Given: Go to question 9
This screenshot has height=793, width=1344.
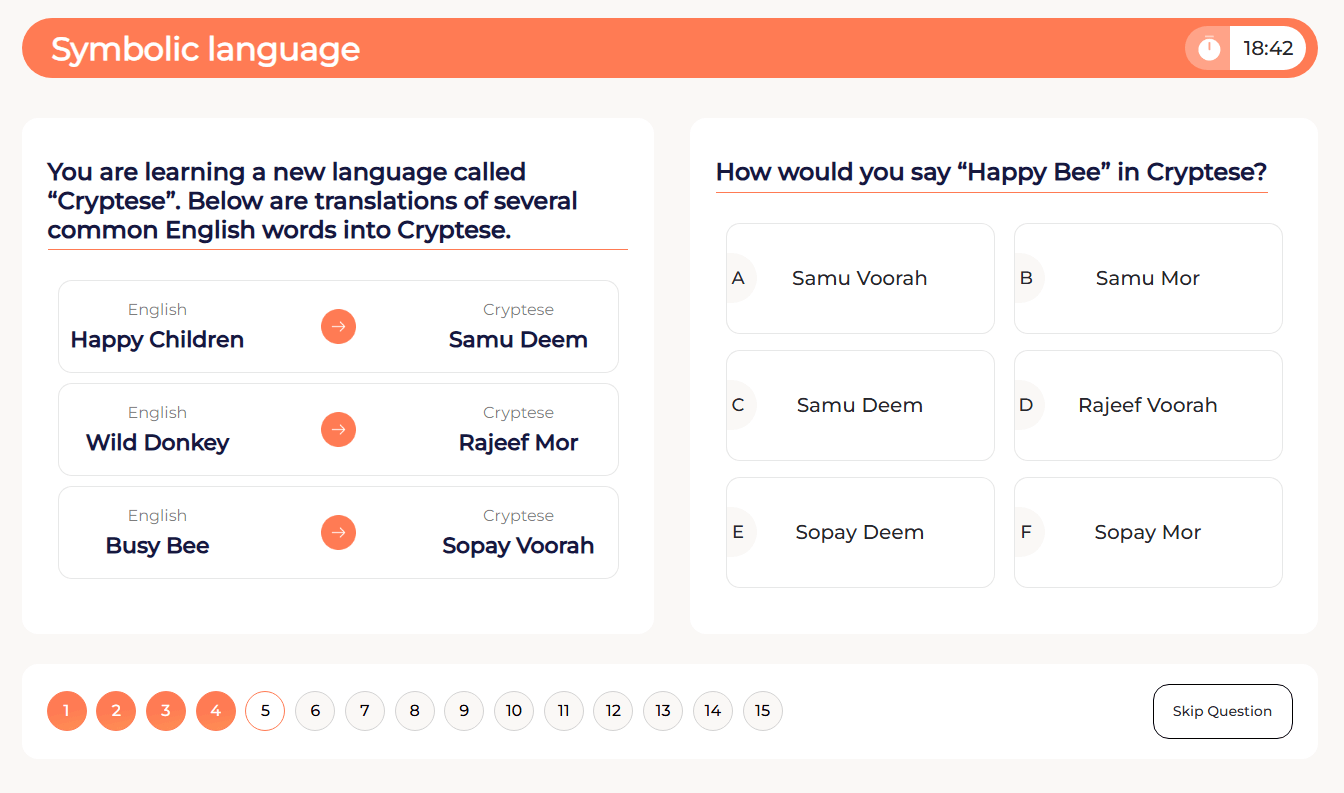Looking at the screenshot, I should tap(464, 711).
